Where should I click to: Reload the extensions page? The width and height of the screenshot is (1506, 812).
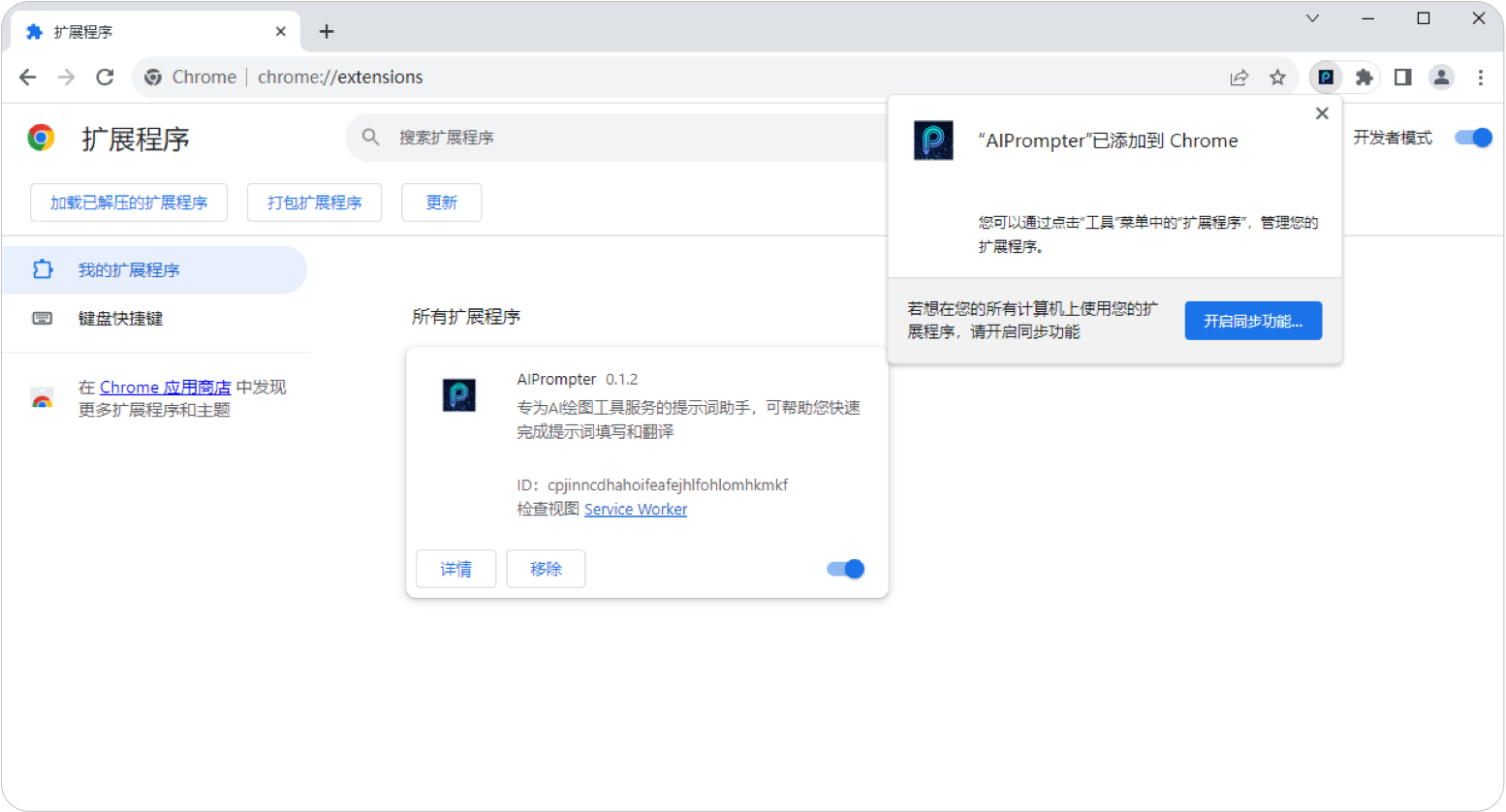[x=105, y=78]
